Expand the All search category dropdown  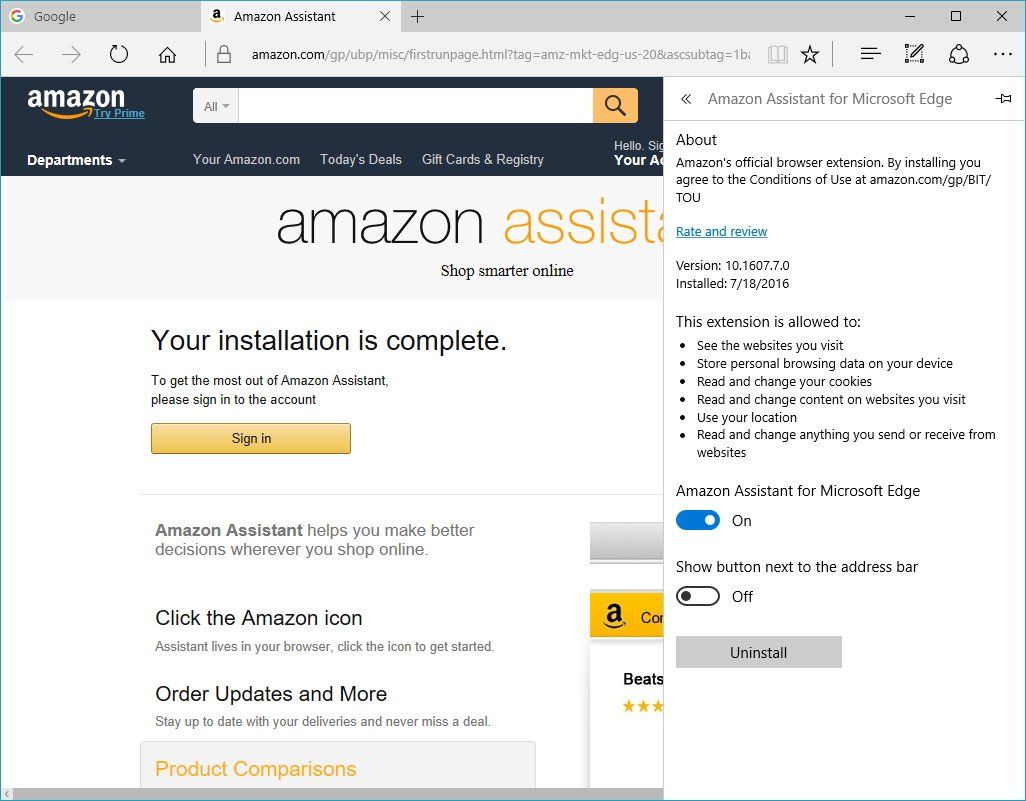click(216, 106)
